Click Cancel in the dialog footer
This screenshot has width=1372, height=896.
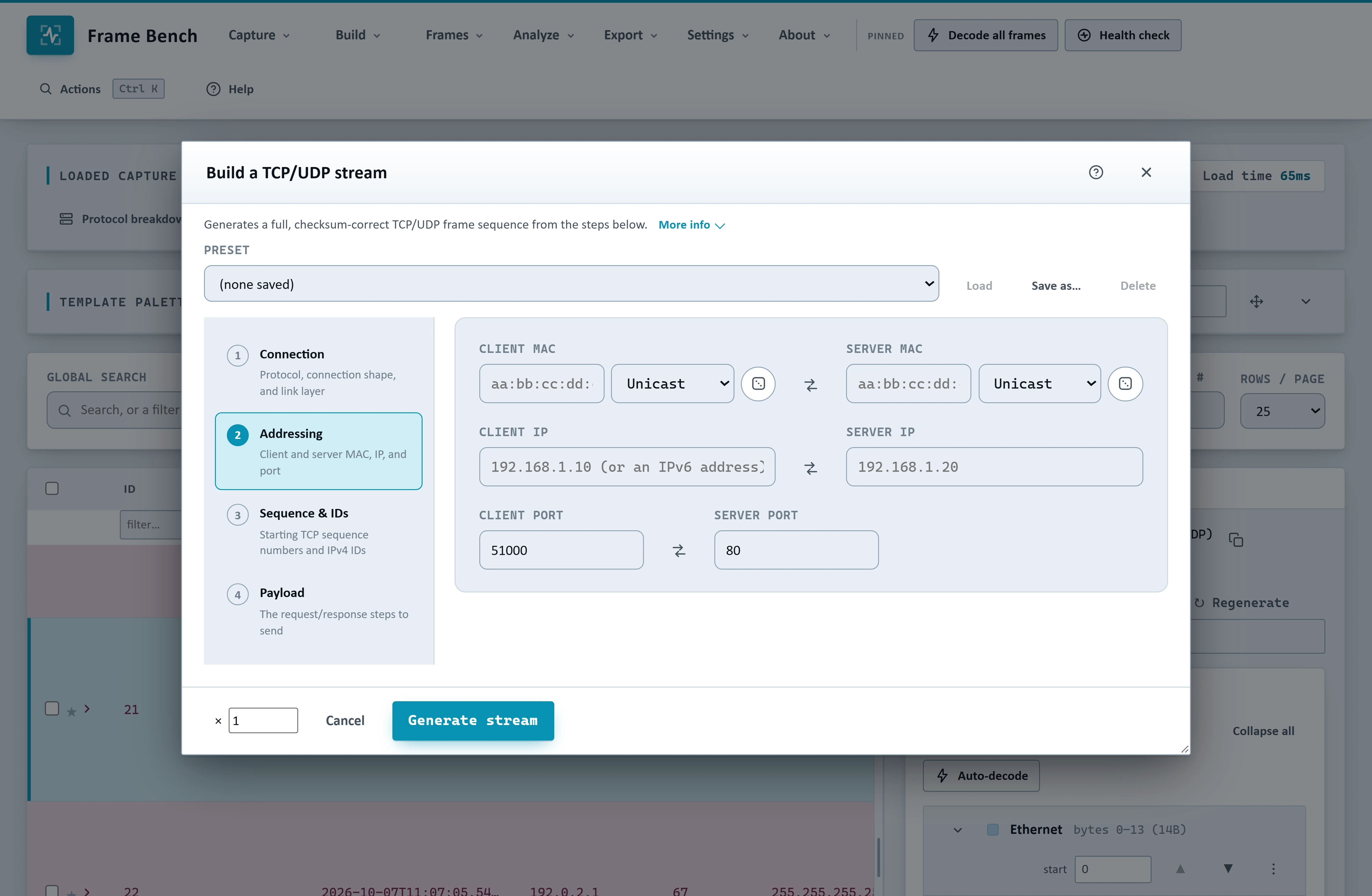tap(345, 720)
